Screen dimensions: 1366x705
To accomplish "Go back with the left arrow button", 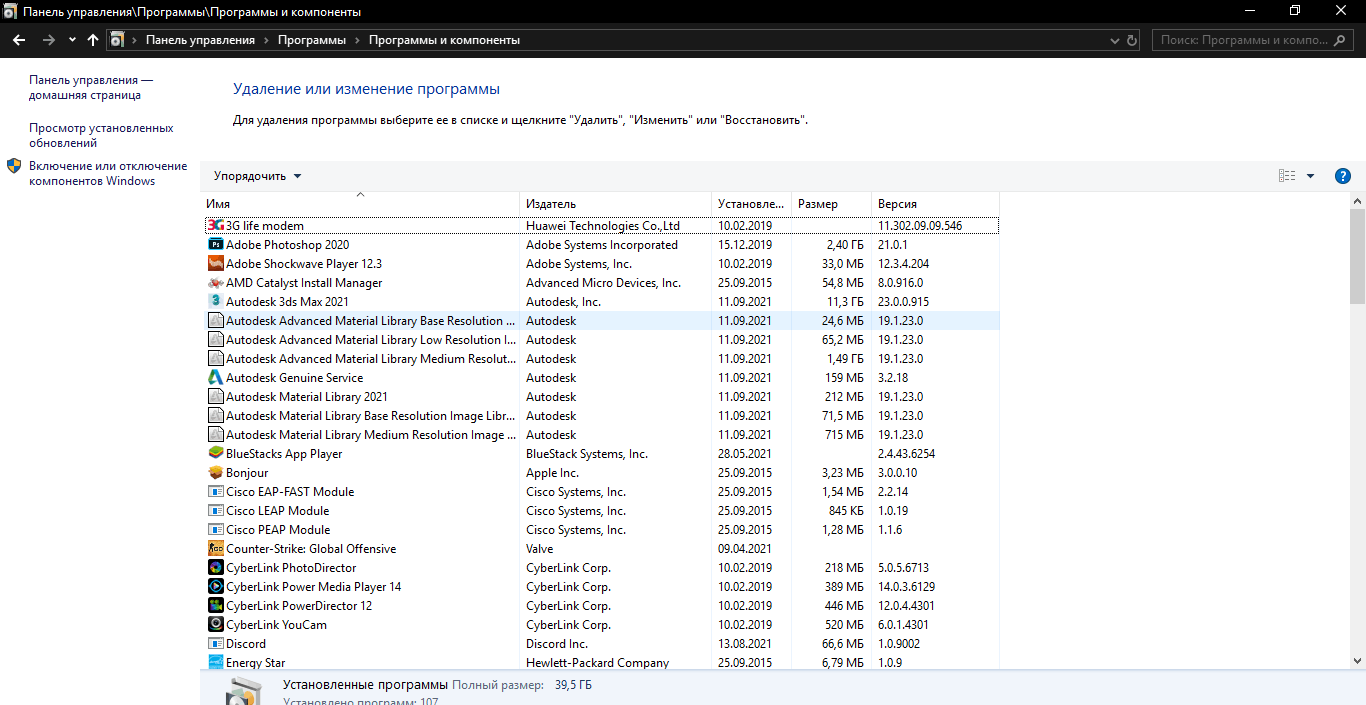I will click(19, 40).
